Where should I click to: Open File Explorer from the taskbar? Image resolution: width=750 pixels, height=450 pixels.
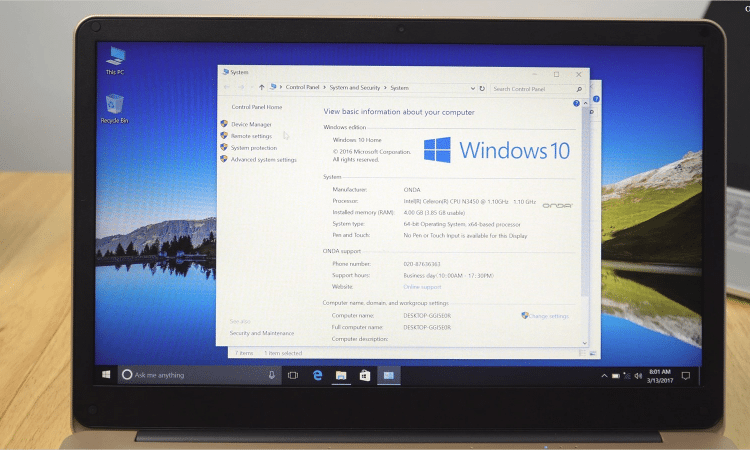pyautogui.click(x=341, y=375)
